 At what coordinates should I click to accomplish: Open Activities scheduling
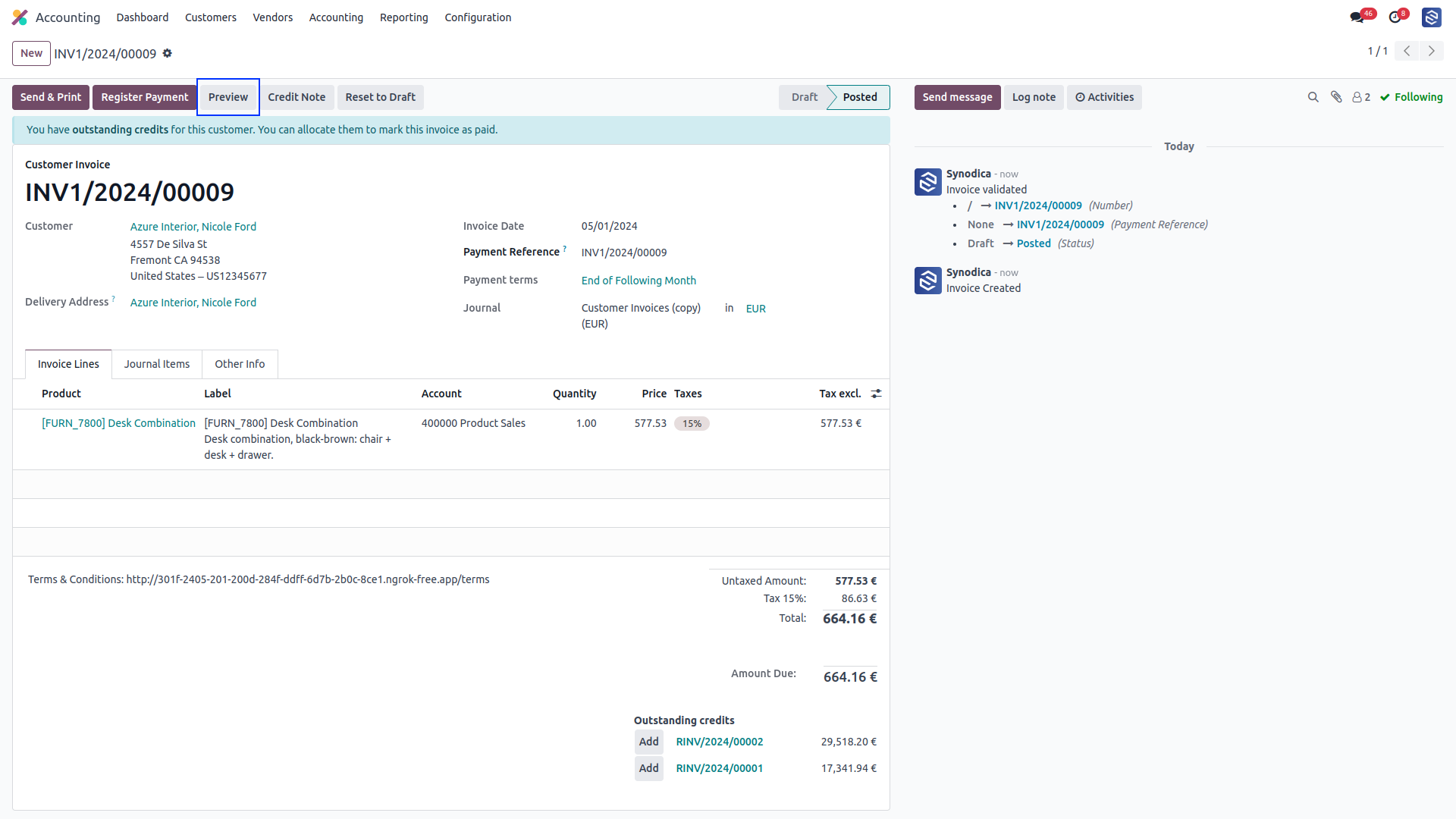(x=1104, y=97)
